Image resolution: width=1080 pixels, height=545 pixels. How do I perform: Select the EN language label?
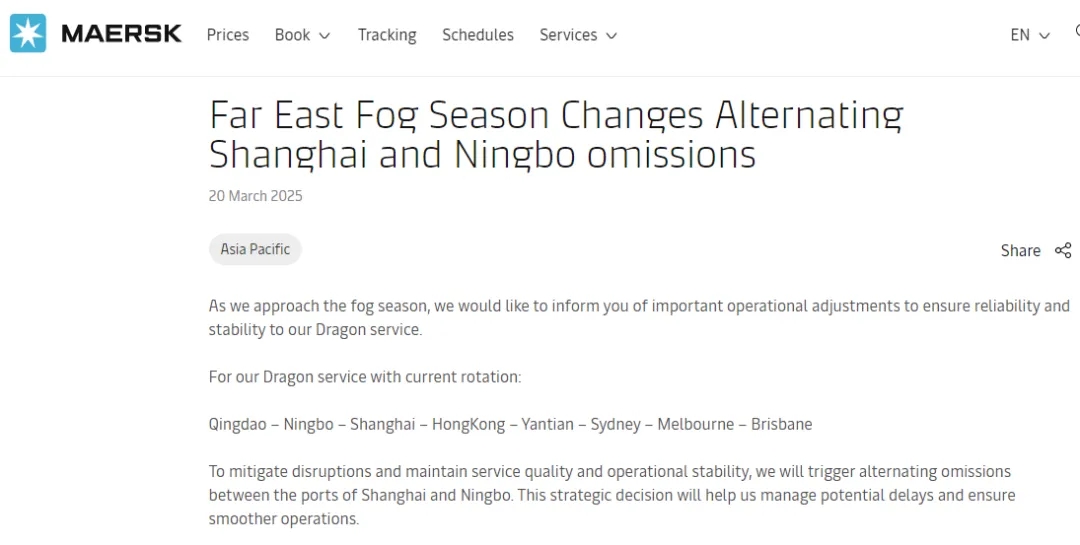[1019, 34]
